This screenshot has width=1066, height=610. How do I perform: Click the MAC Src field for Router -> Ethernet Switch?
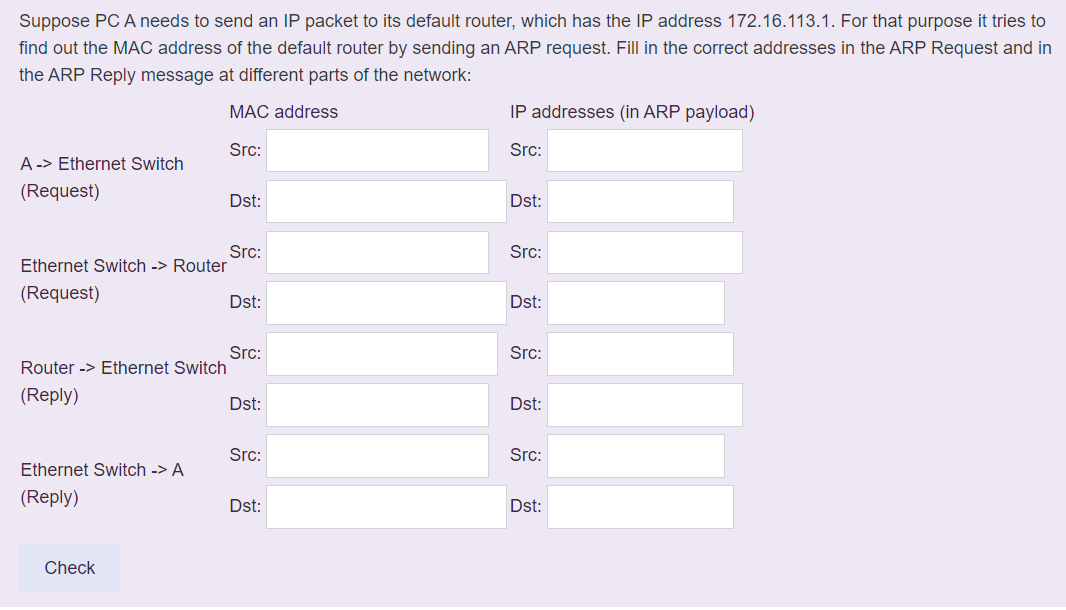pos(381,353)
